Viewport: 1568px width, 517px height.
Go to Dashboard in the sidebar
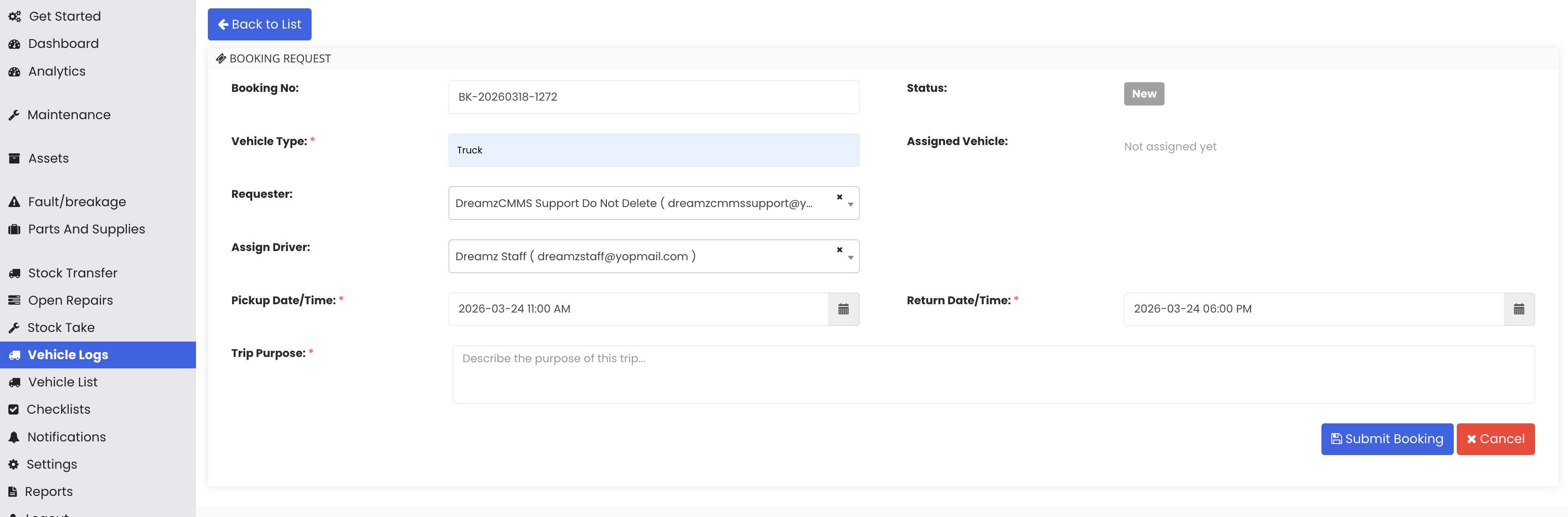tap(63, 44)
